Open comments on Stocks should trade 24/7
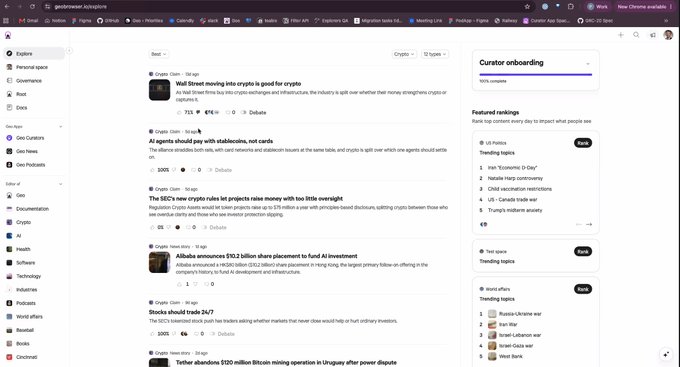 pos(199,334)
